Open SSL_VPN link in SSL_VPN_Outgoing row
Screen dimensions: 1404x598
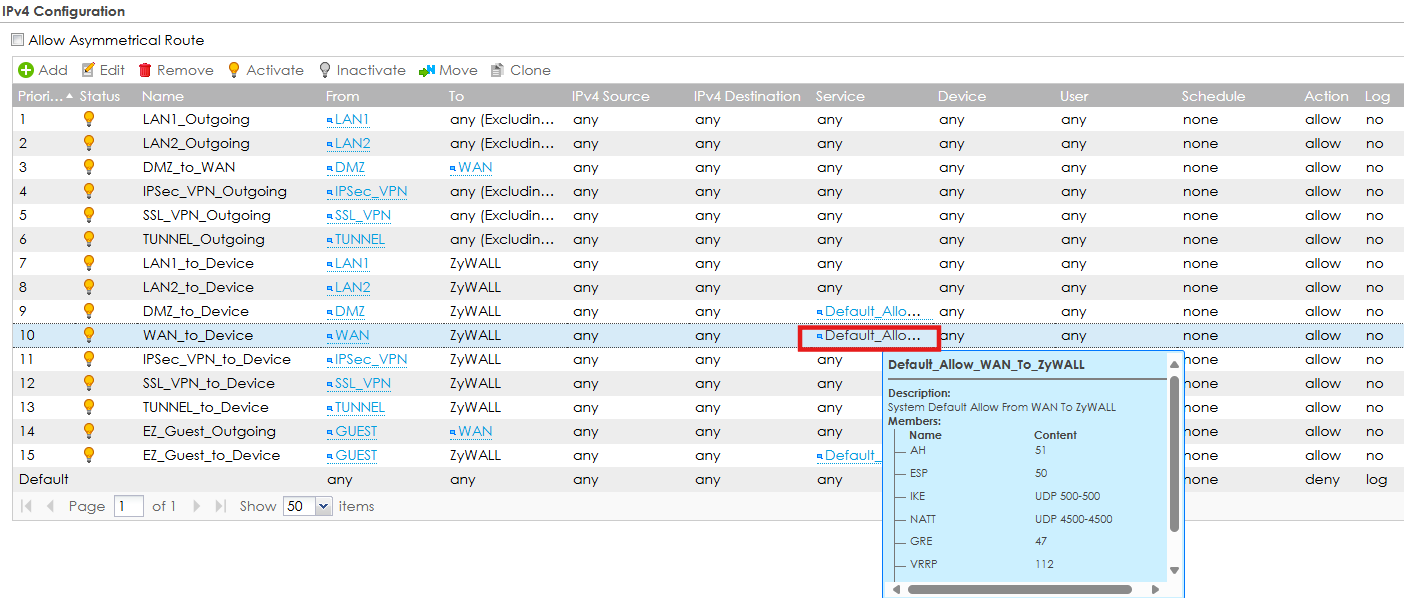(x=359, y=215)
